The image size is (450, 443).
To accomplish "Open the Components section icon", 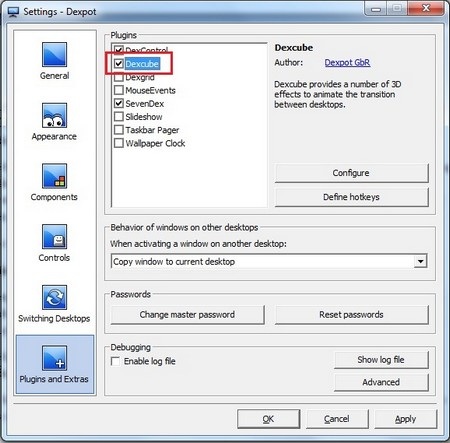I will pos(54,176).
